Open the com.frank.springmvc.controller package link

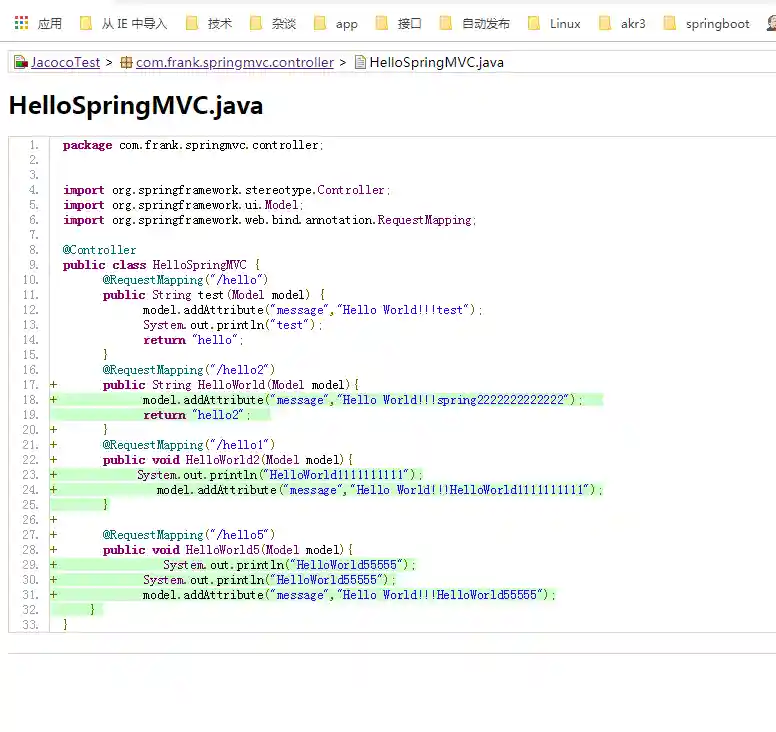pos(235,62)
